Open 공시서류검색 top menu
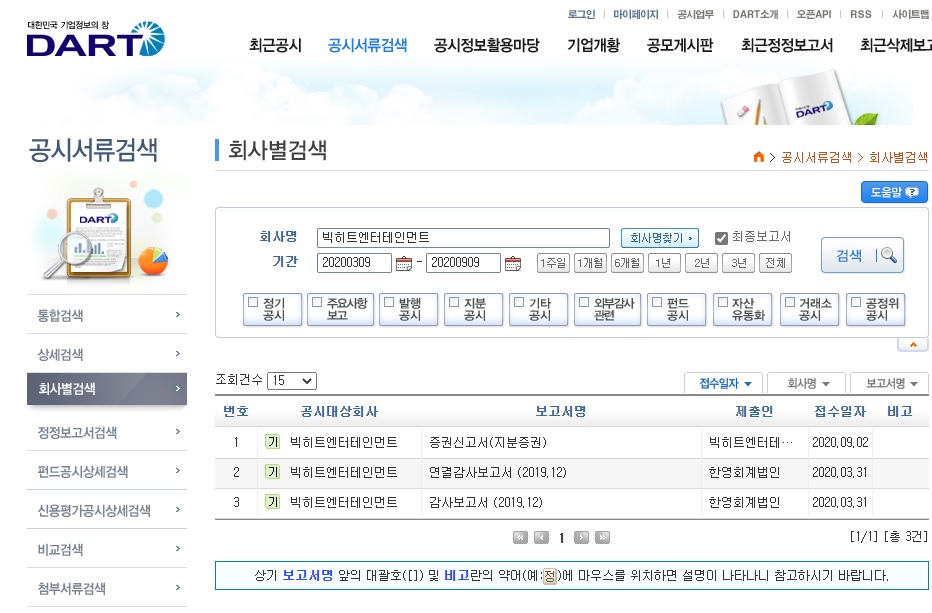Image resolution: width=932 pixels, height=613 pixels. (367, 45)
